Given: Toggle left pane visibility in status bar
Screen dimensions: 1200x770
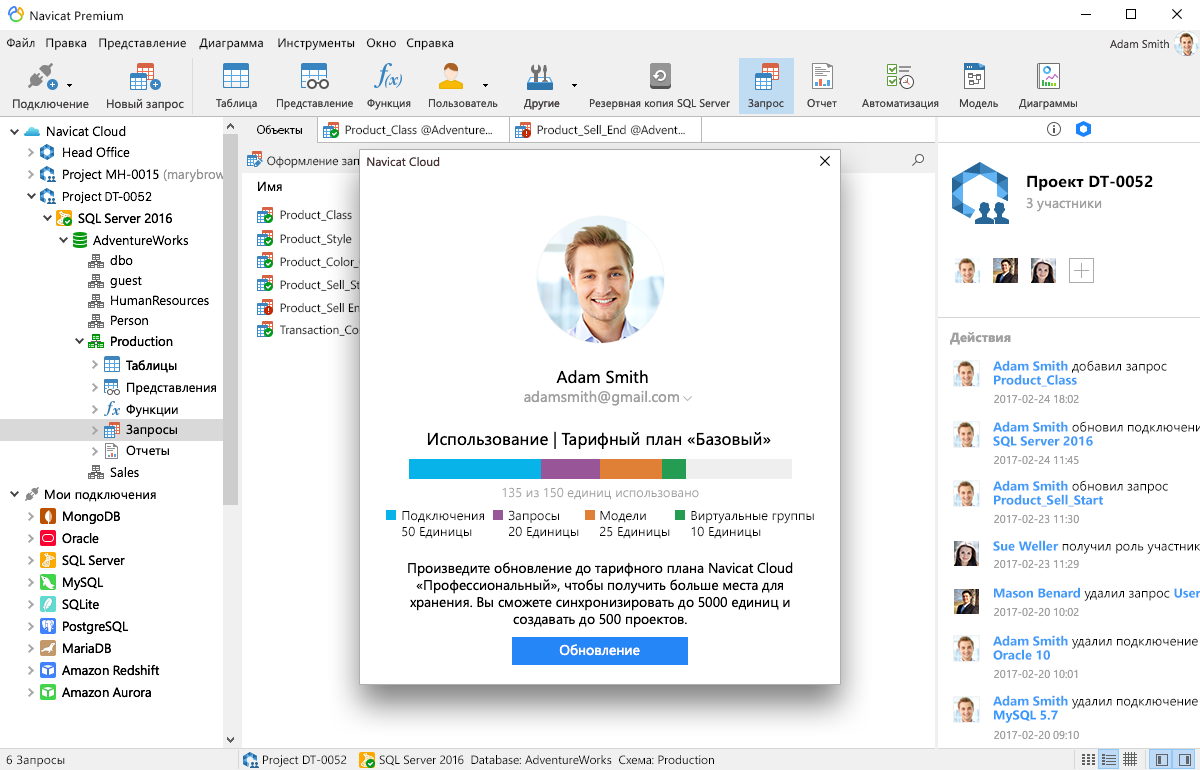Looking at the screenshot, I should [x=1160, y=760].
